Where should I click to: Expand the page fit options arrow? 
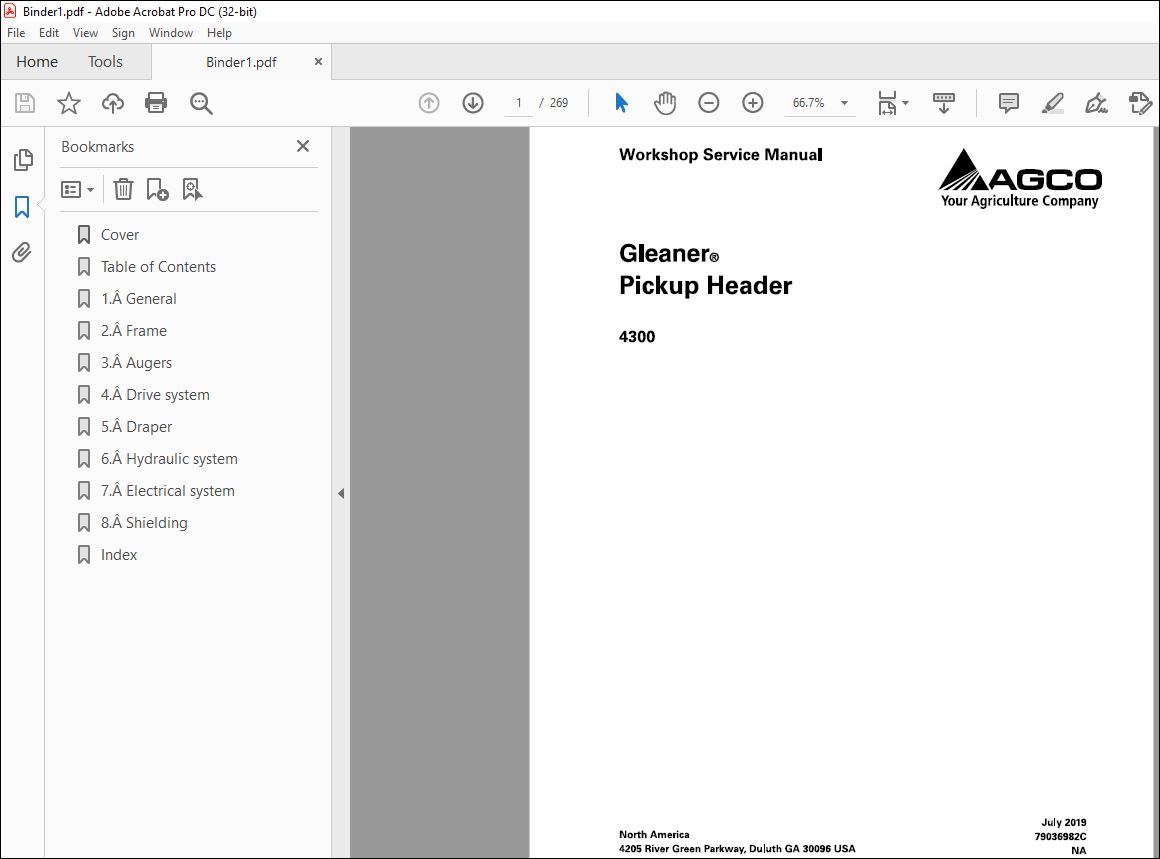[906, 103]
